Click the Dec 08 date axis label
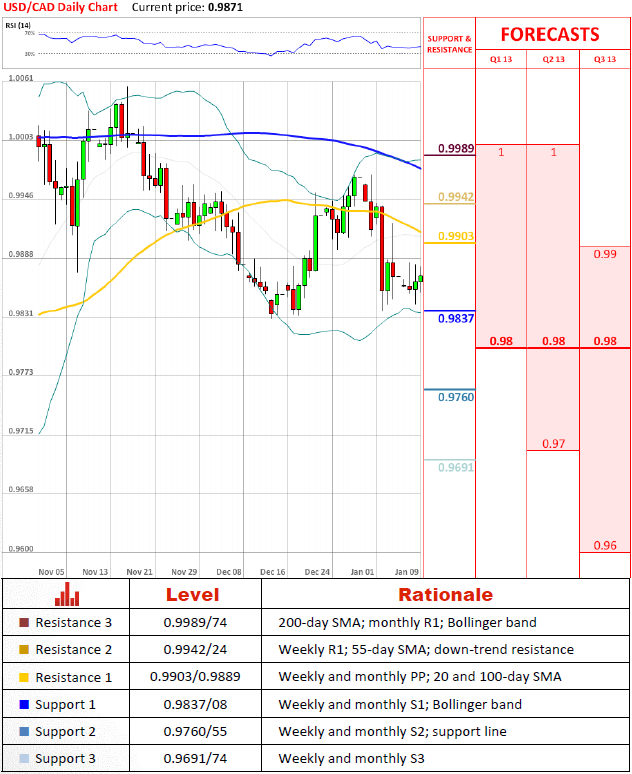The height and width of the screenshot is (774, 632). [229, 572]
